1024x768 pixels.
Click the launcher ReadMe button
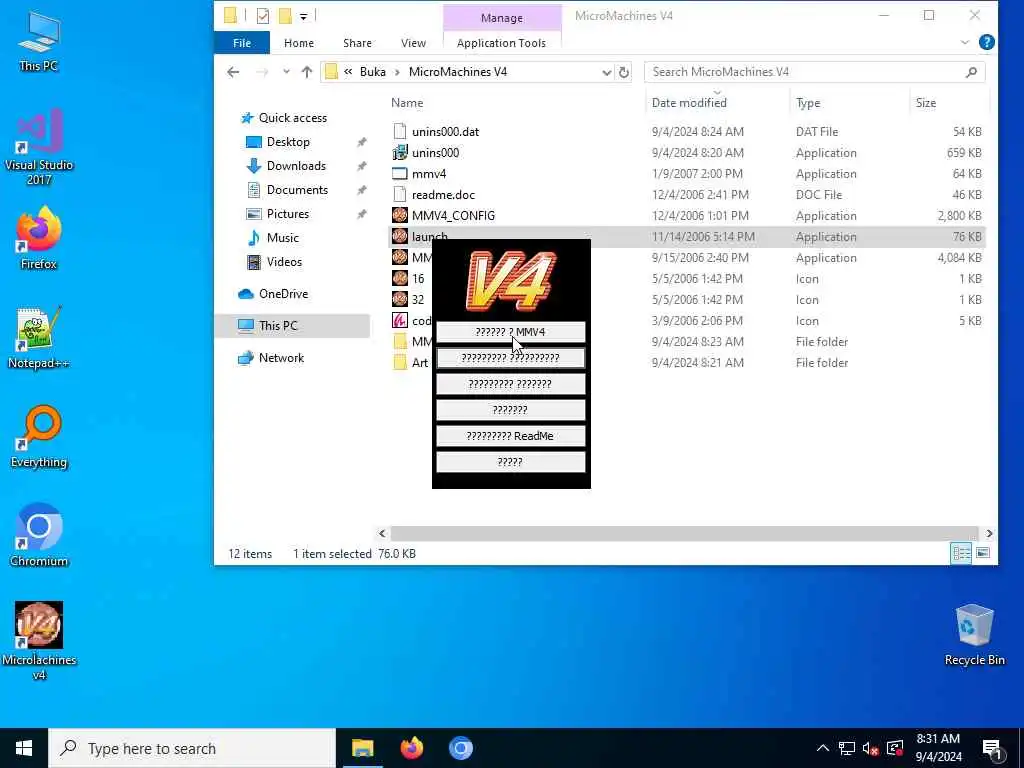click(x=510, y=436)
